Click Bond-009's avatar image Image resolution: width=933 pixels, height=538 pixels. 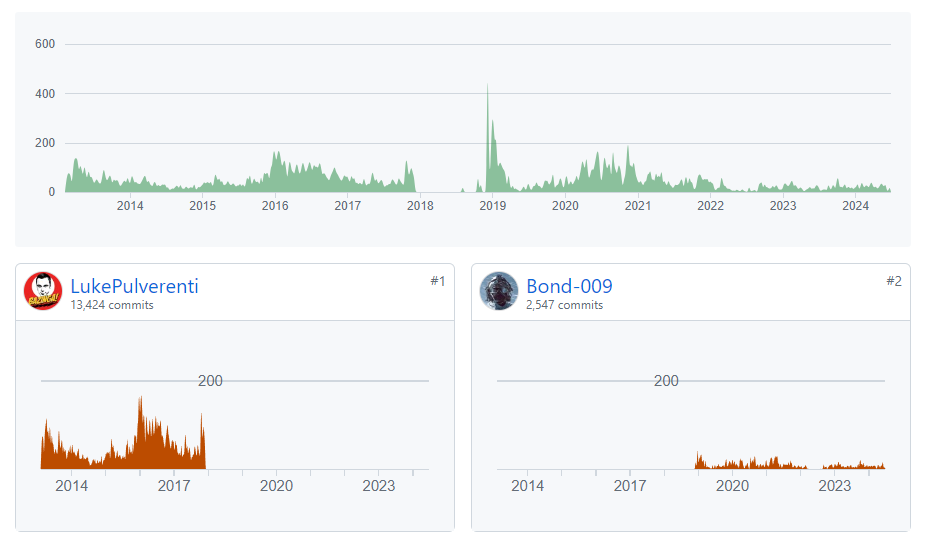point(499,291)
